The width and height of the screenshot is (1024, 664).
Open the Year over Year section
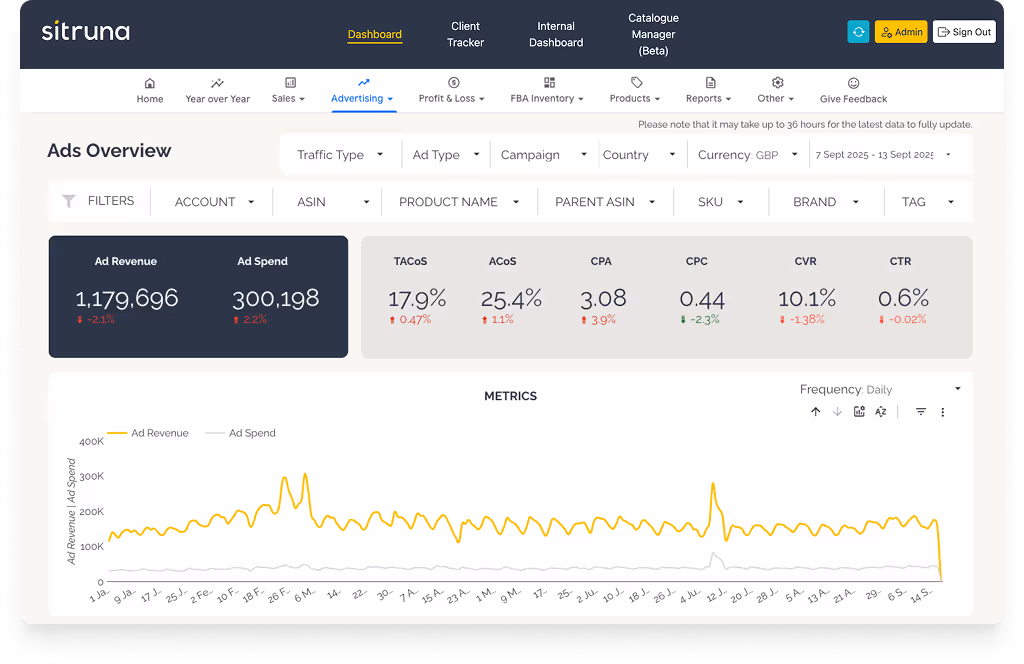217,90
